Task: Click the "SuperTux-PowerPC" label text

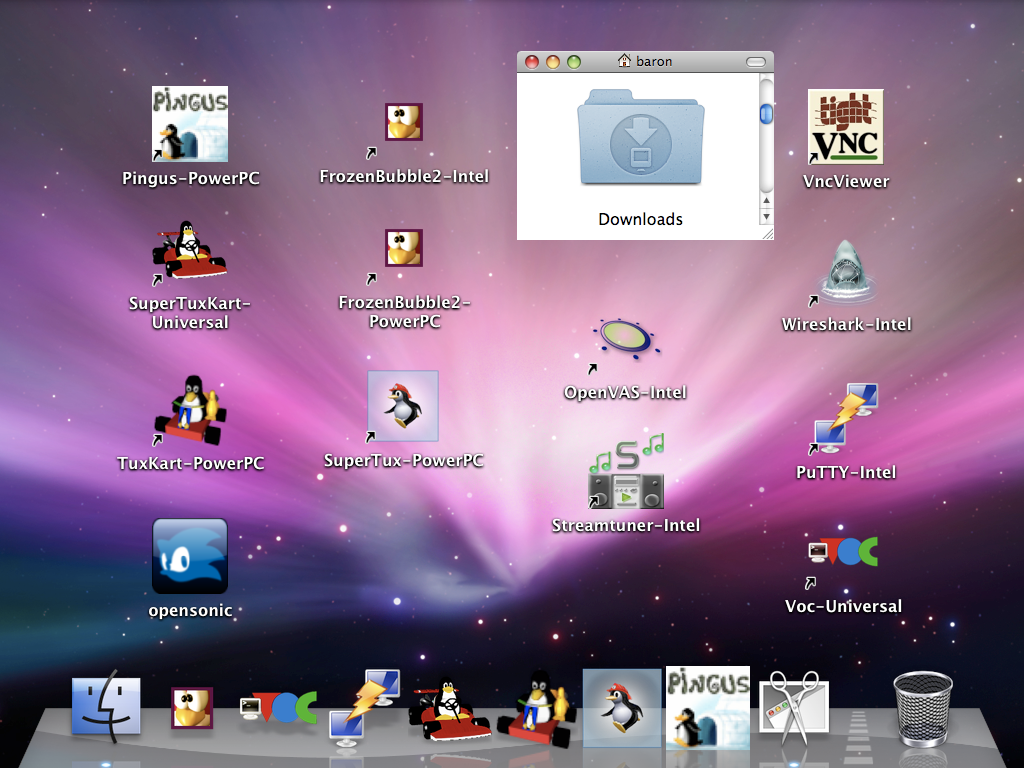Action: 404,461
